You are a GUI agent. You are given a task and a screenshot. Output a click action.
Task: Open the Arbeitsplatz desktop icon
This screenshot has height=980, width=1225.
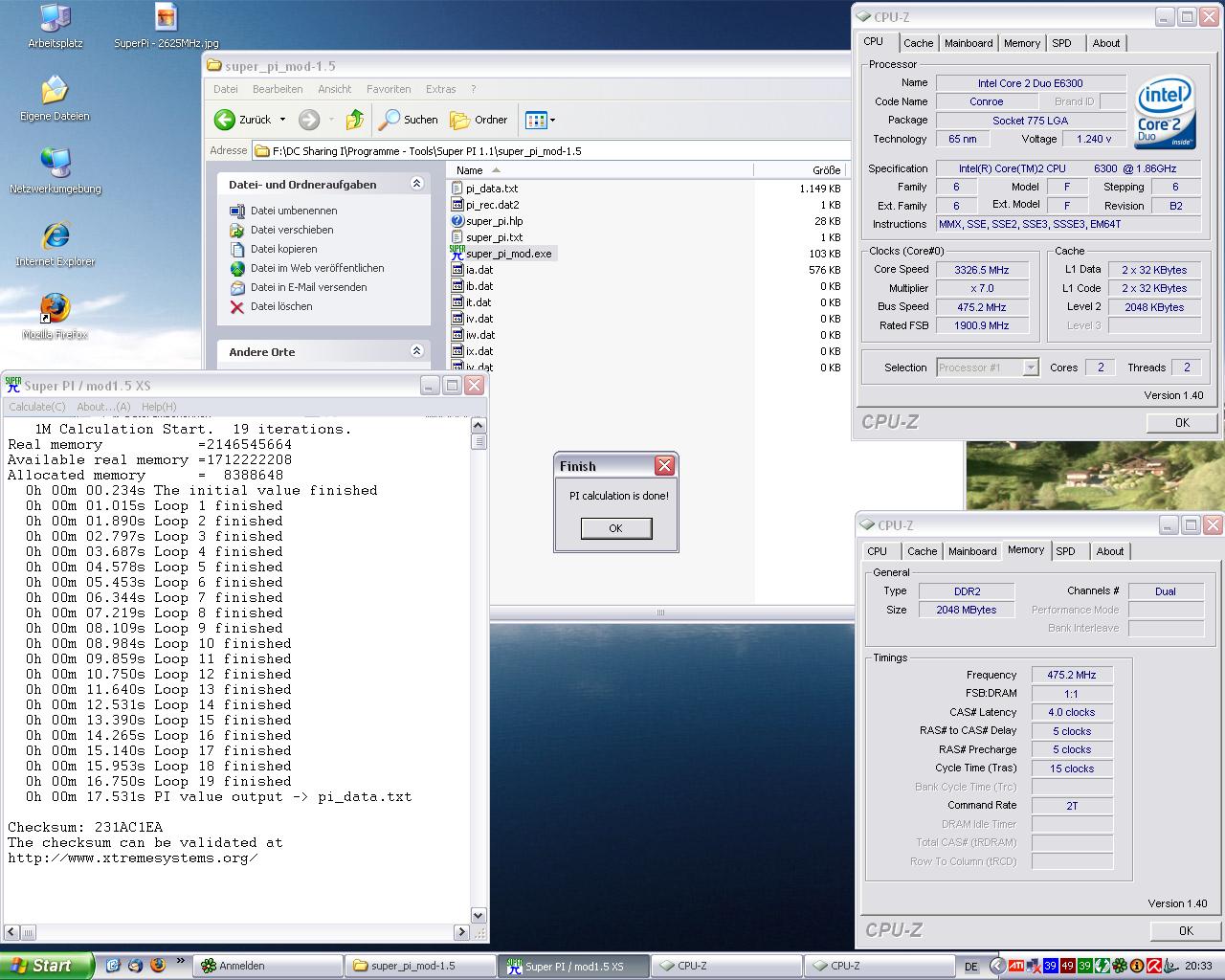tap(56, 26)
